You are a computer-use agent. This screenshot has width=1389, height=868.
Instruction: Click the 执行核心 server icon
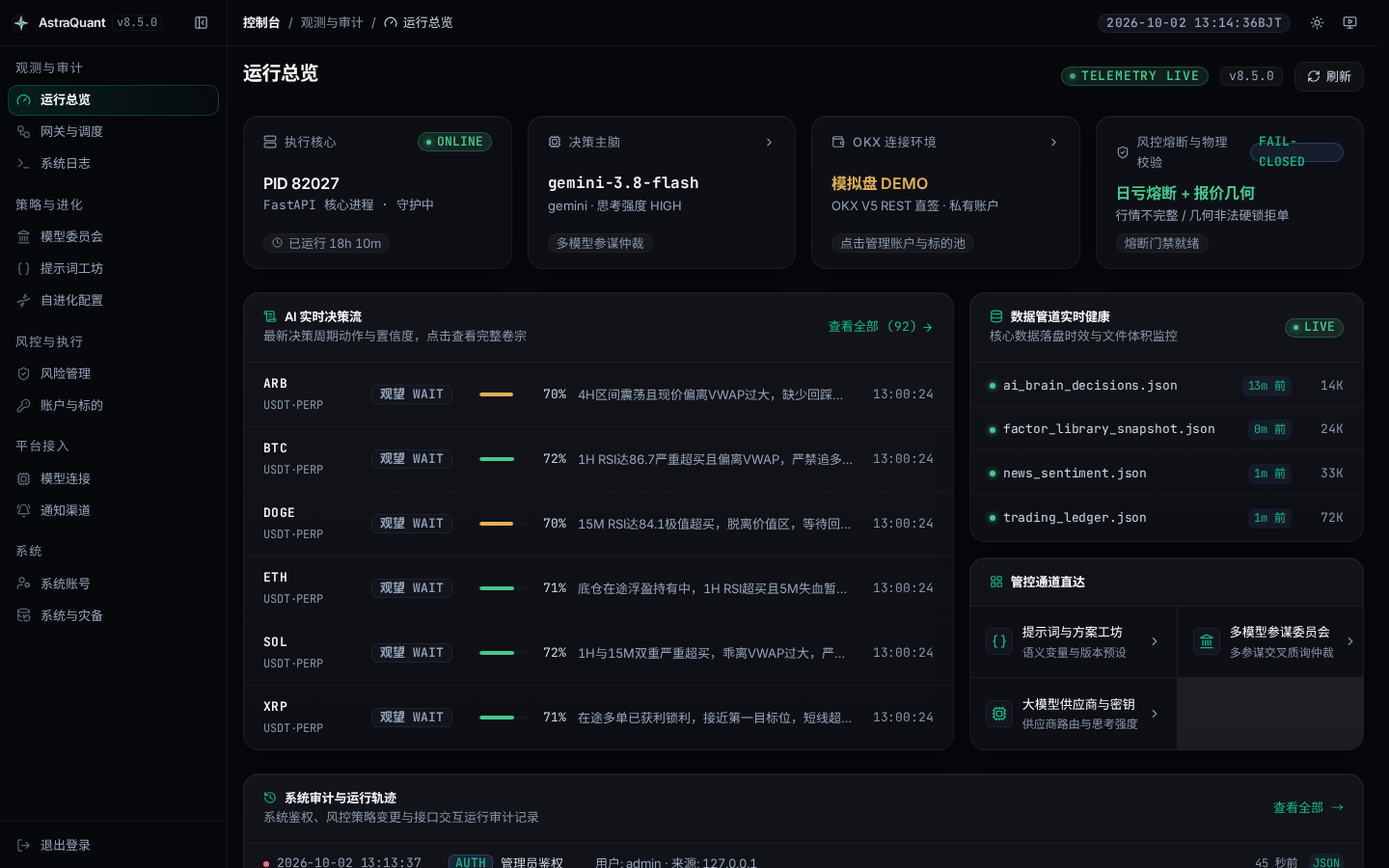pos(270,142)
